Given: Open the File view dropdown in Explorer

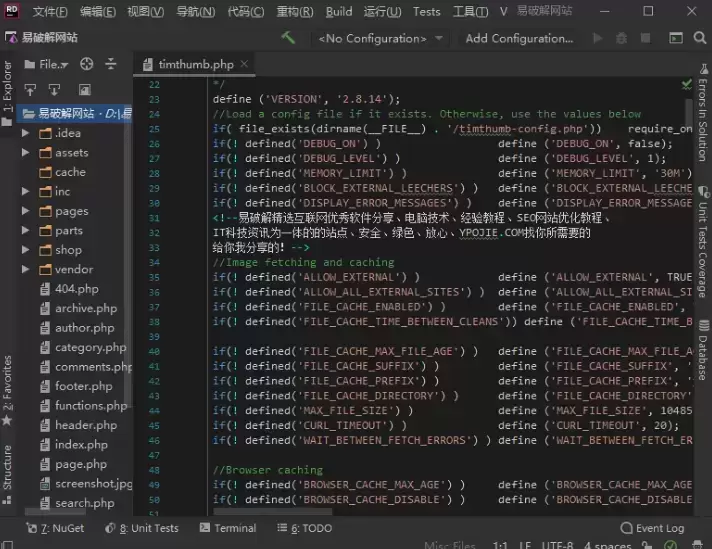Looking at the screenshot, I should coord(46,64).
